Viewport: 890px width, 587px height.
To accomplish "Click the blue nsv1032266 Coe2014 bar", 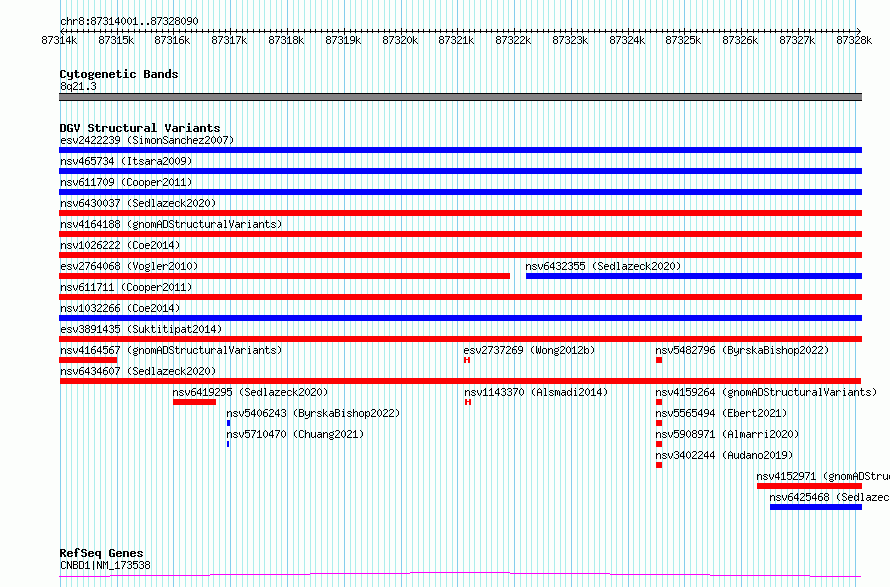I will click(460, 318).
